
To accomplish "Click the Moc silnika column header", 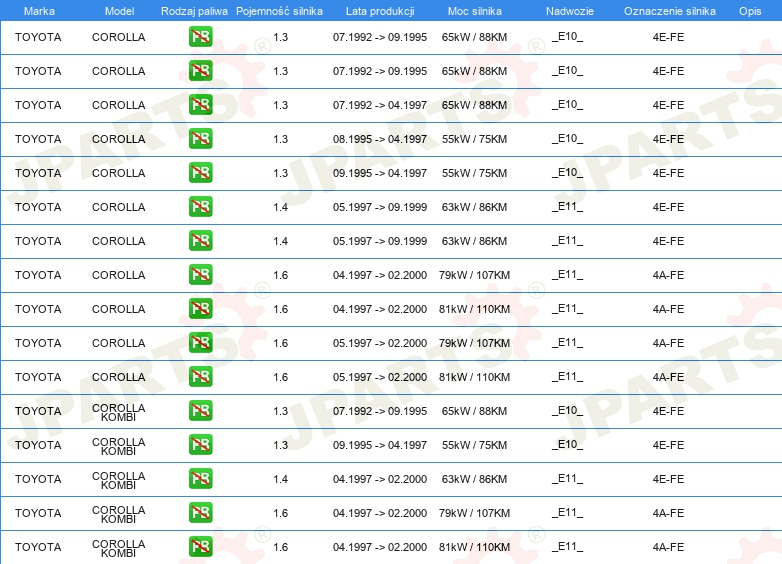I will [474, 11].
